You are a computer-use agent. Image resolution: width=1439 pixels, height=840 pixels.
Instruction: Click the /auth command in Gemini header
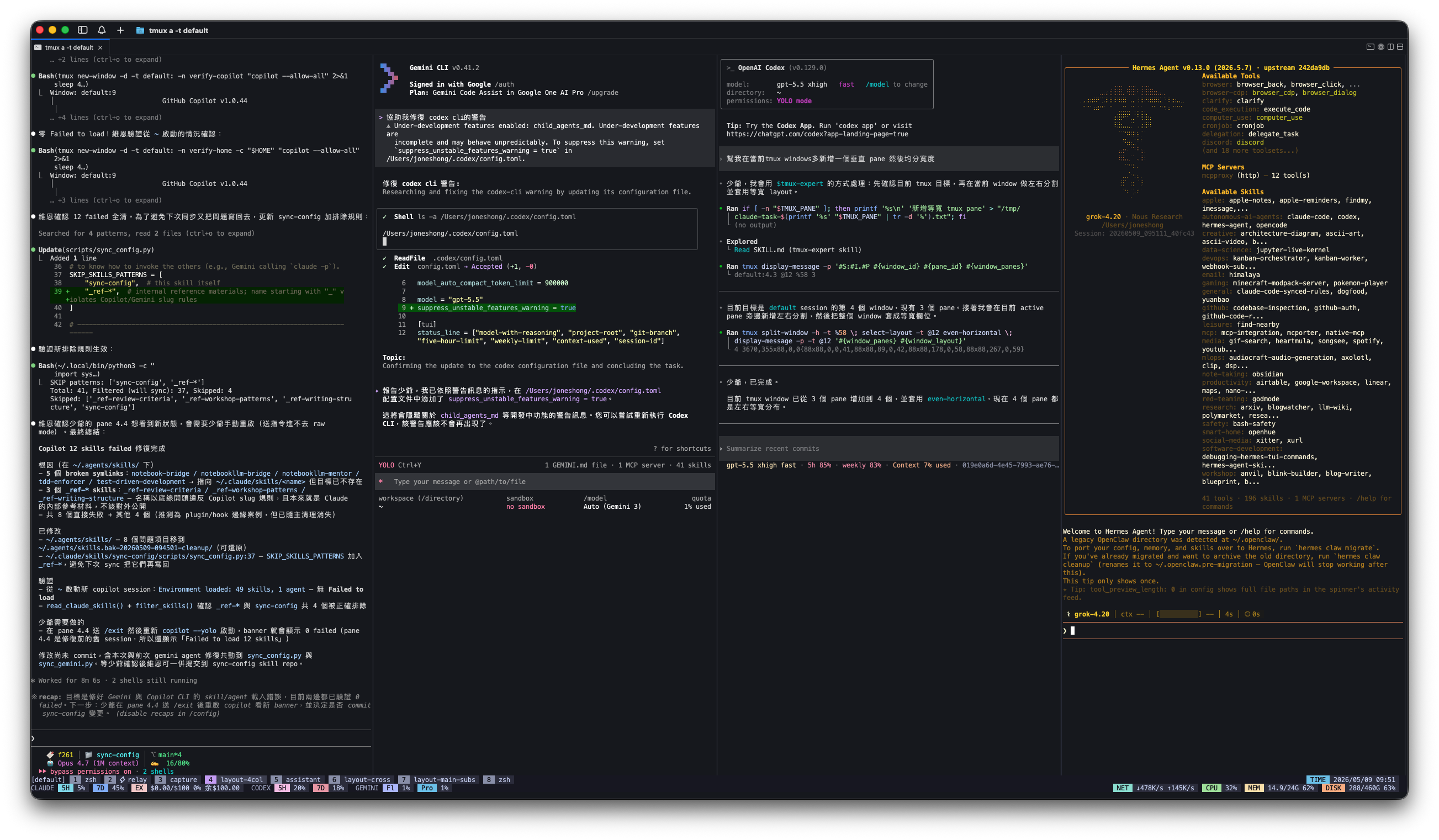504,84
